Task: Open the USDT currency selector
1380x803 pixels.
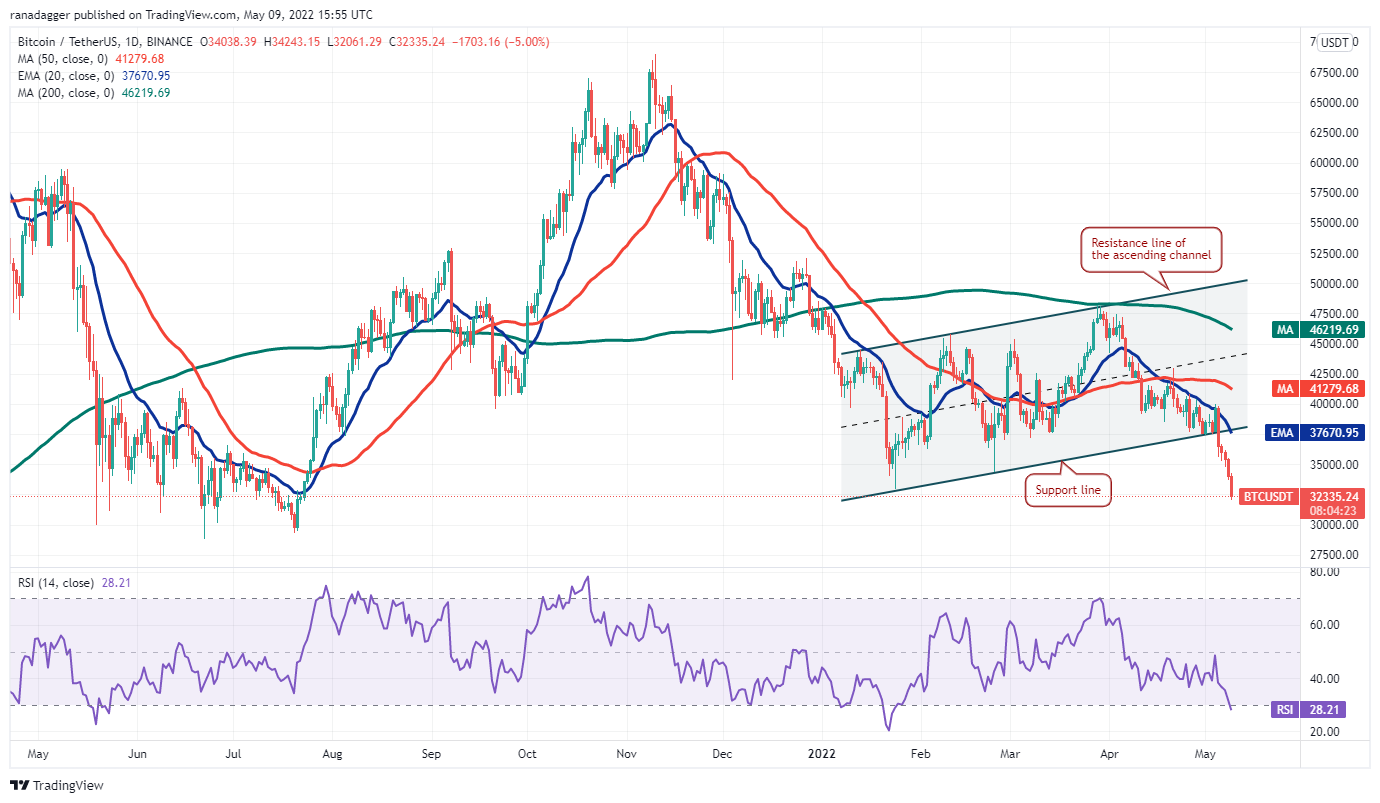Action: click(x=1334, y=42)
